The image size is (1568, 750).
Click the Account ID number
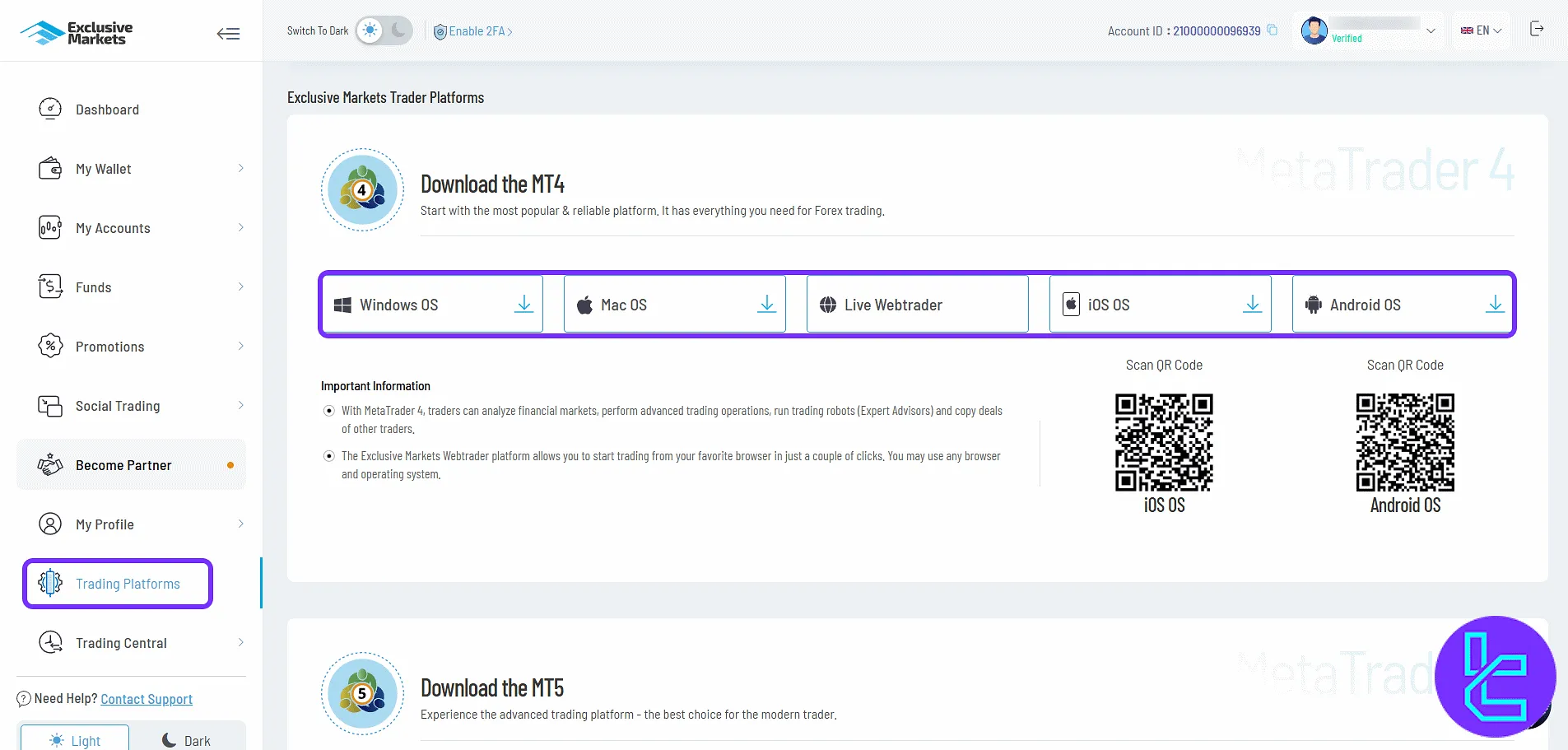click(1217, 31)
